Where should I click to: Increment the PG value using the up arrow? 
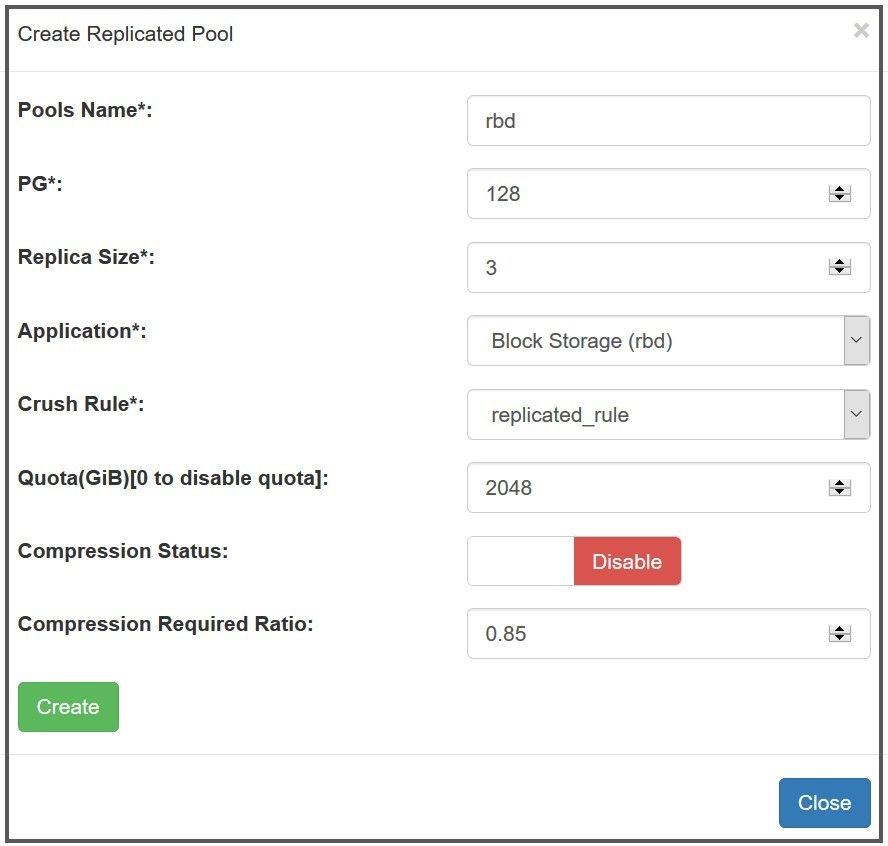[838, 188]
